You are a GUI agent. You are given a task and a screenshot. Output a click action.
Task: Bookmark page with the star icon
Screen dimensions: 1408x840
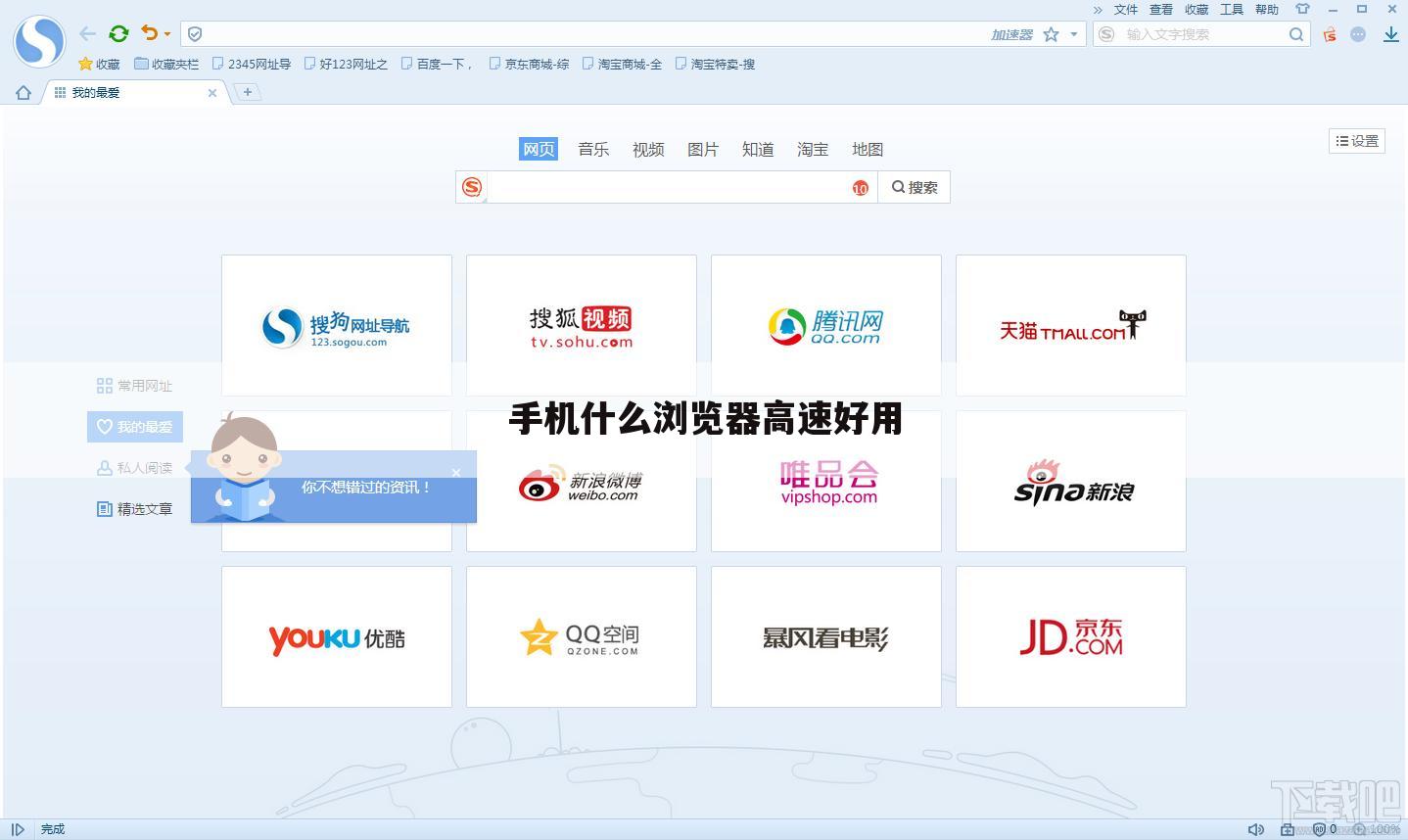[1051, 34]
